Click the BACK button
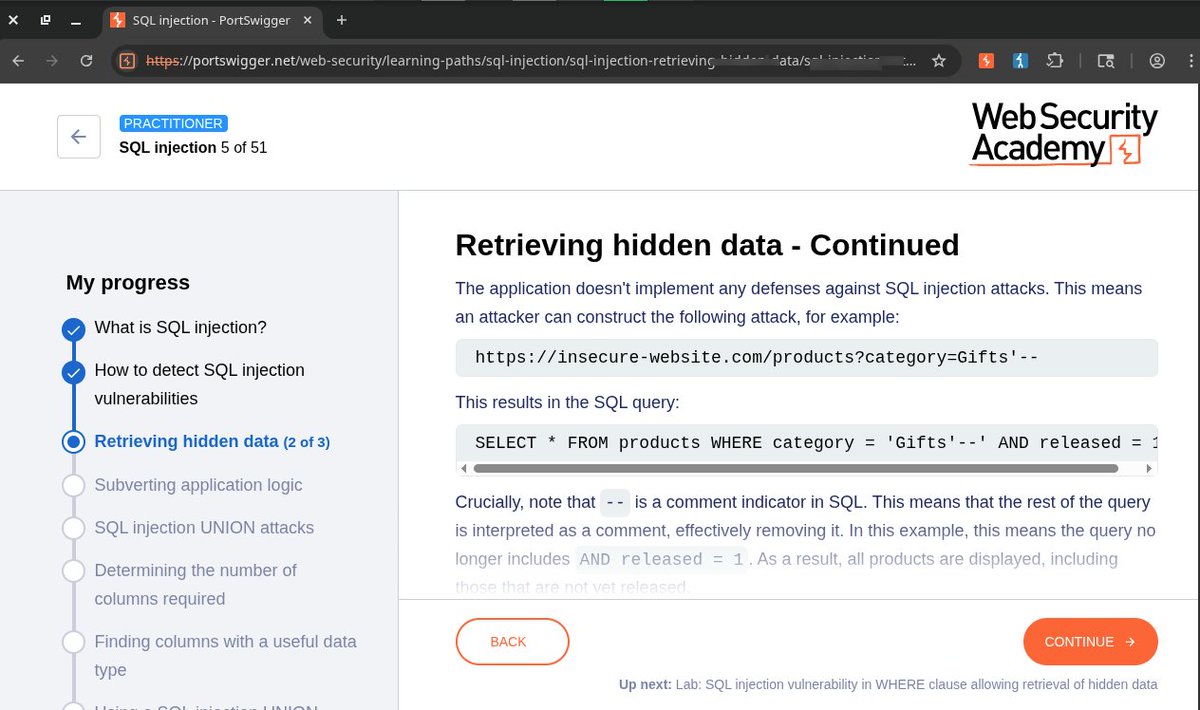The height and width of the screenshot is (710, 1200). [512, 642]
